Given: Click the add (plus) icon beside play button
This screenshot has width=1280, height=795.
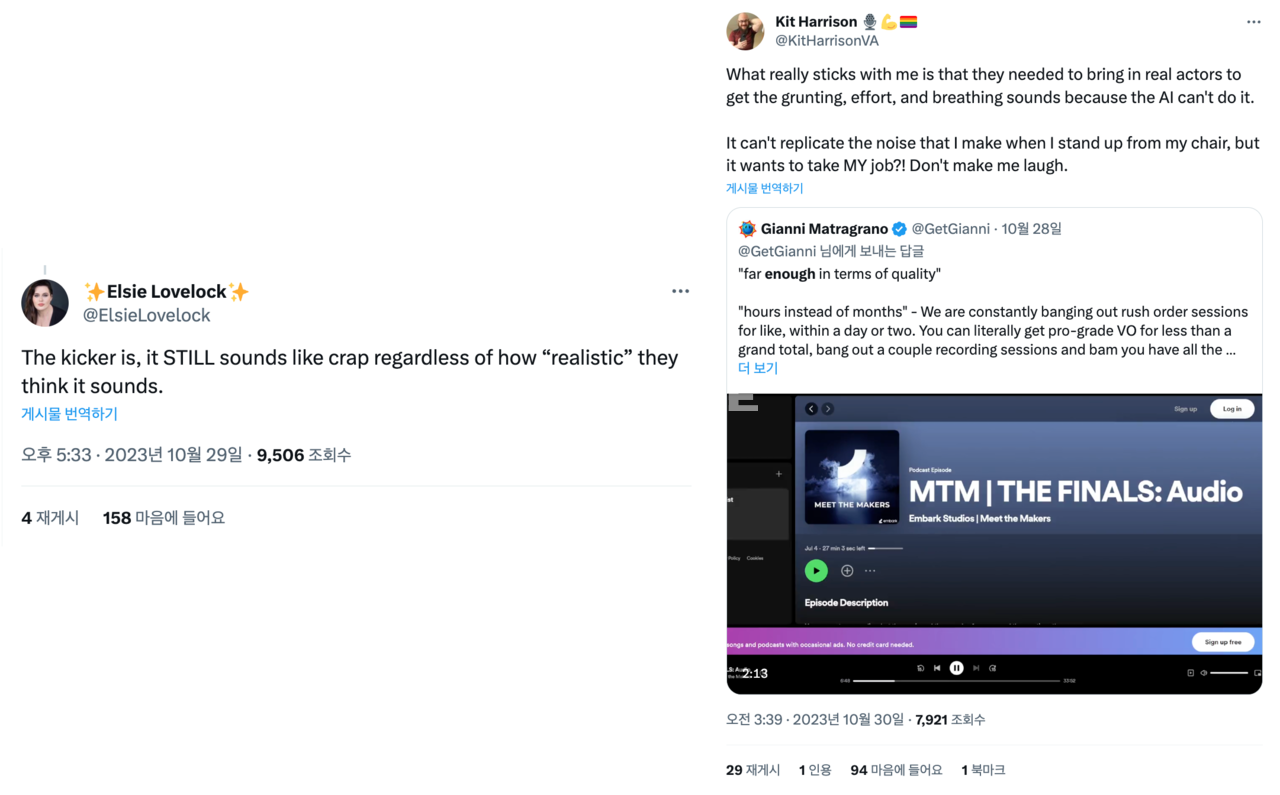Looking at the screenshot, I should click(847, 571).
